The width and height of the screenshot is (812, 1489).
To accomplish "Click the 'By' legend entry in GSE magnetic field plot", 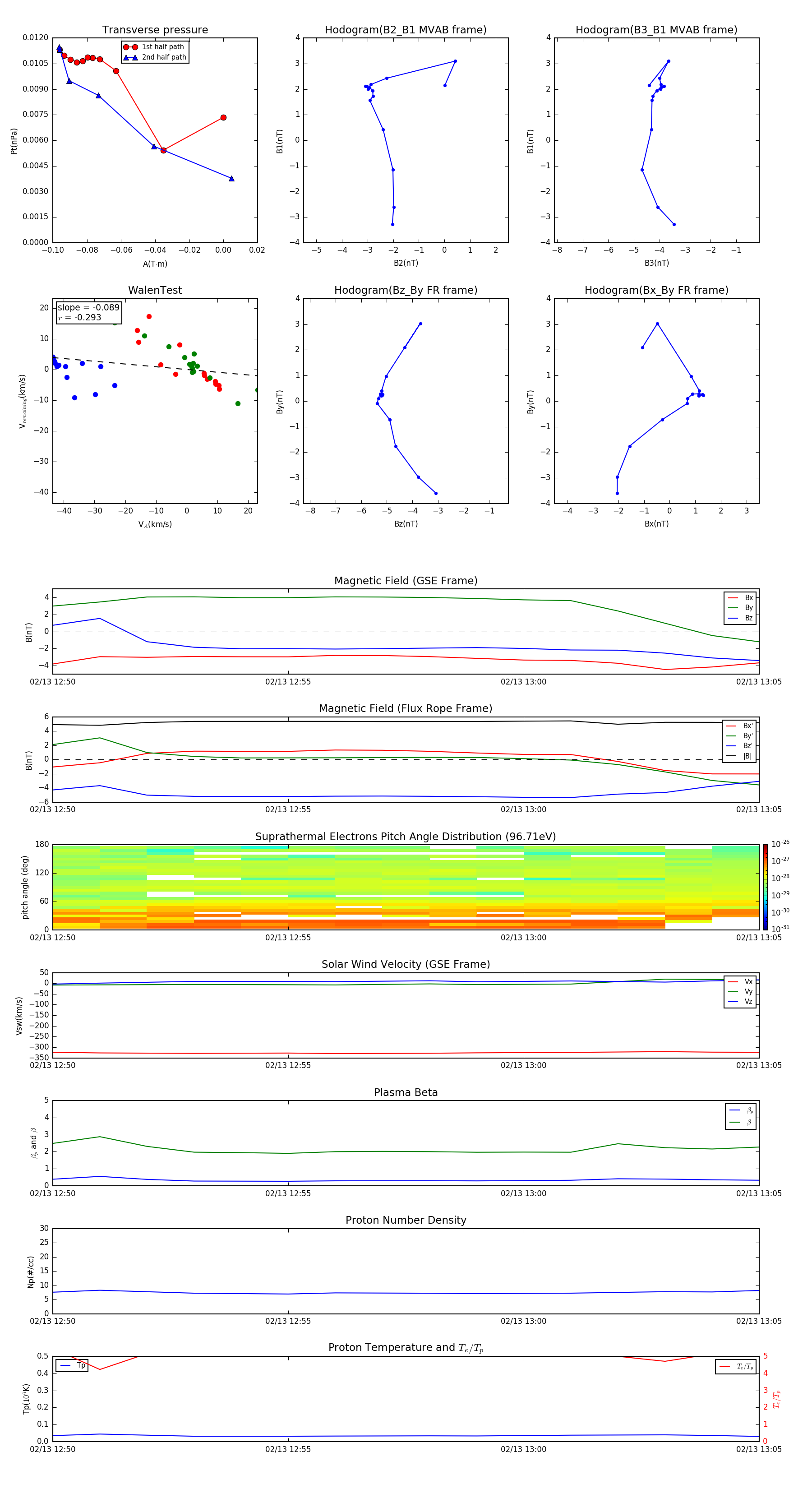I will [x=740, y=607].
